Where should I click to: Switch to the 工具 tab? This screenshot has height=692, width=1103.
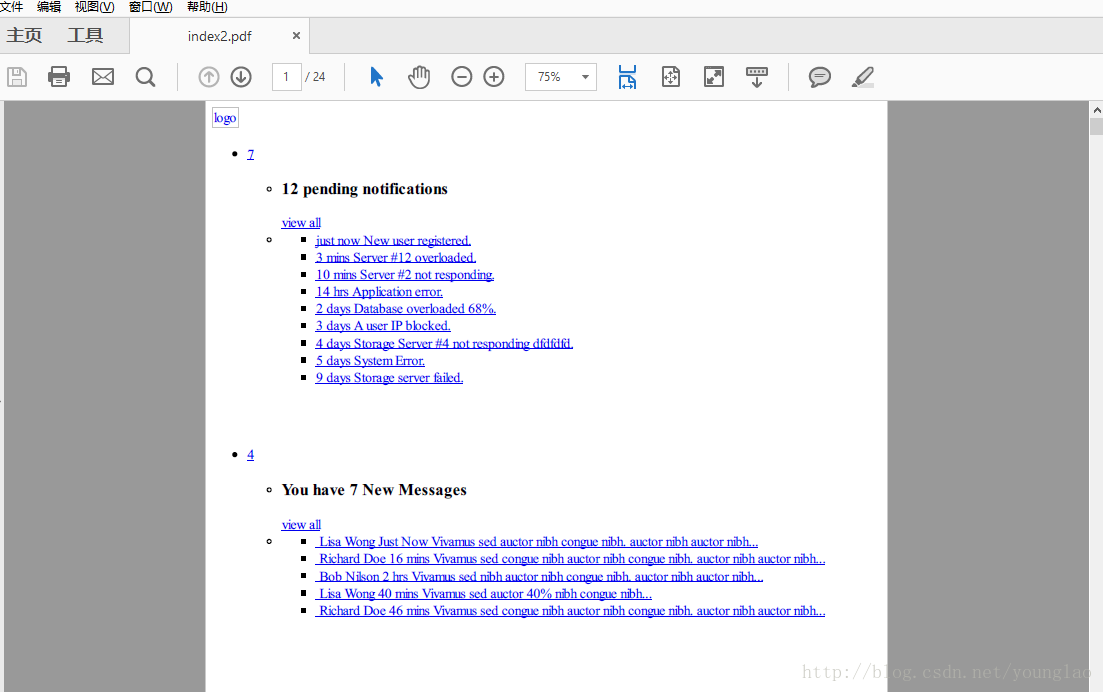pyautogui.click(x=85, y=35)
